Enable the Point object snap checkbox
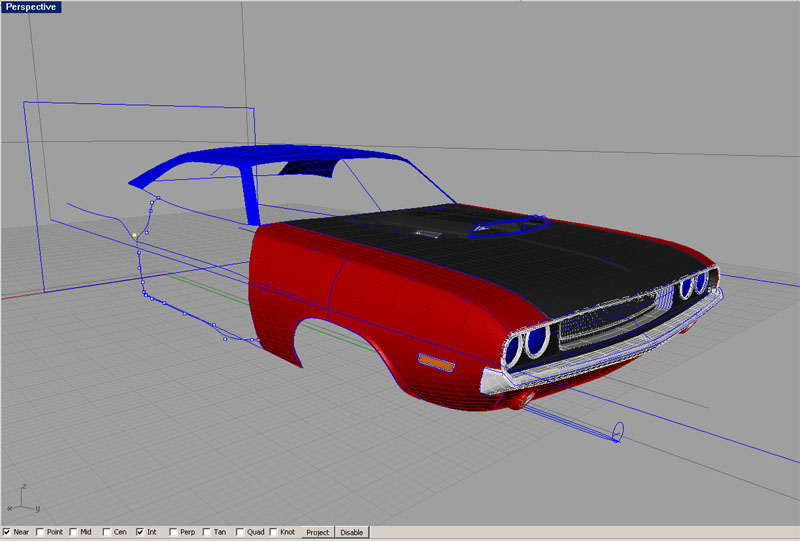Image resolution: width=800 pixels, height=541 pixels. click(x=40, y=532)
